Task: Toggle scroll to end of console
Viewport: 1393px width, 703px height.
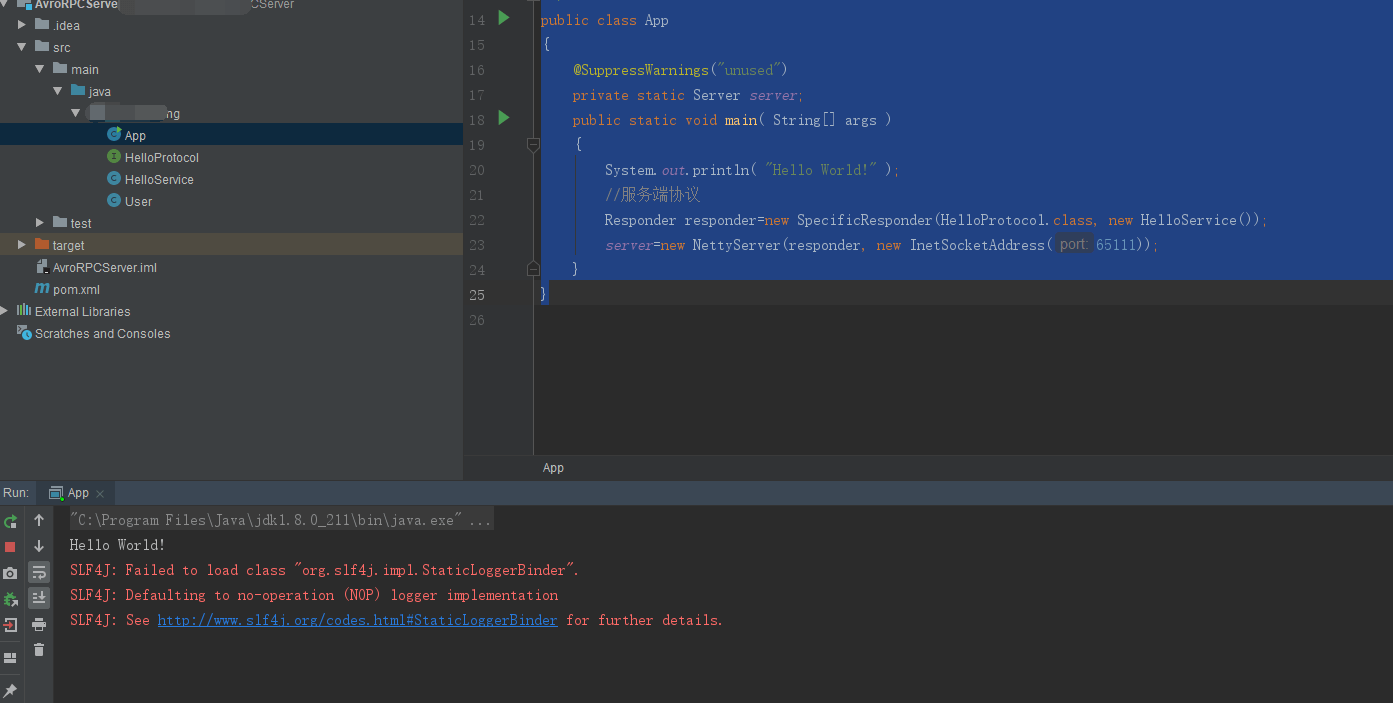Action: click(39, 598)
